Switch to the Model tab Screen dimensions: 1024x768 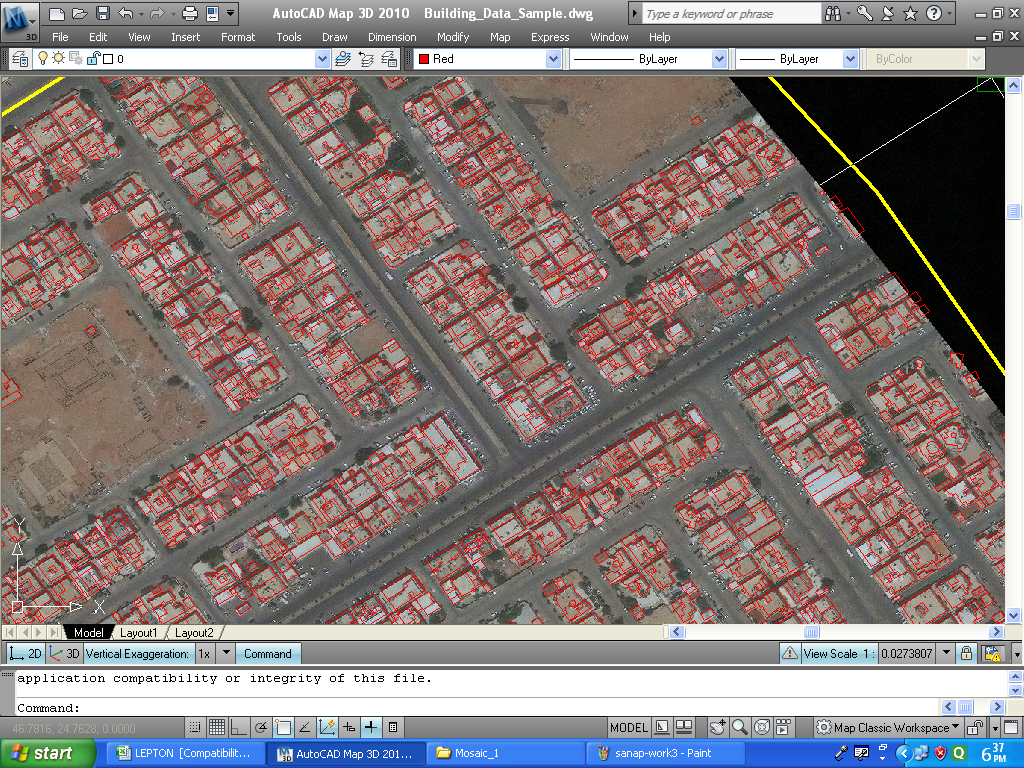point(88,632)
